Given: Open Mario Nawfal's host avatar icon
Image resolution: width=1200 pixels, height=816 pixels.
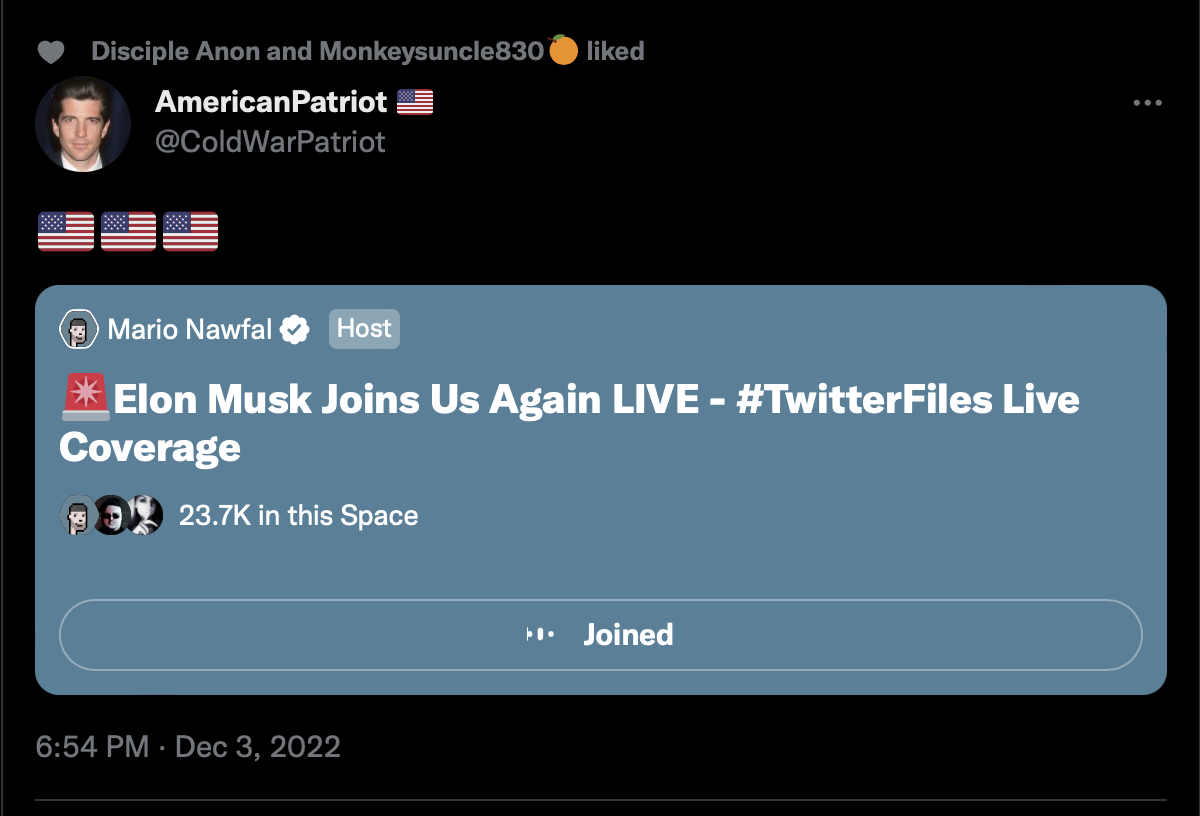Looking at the screenshot, I should click(x=78, y=329).
